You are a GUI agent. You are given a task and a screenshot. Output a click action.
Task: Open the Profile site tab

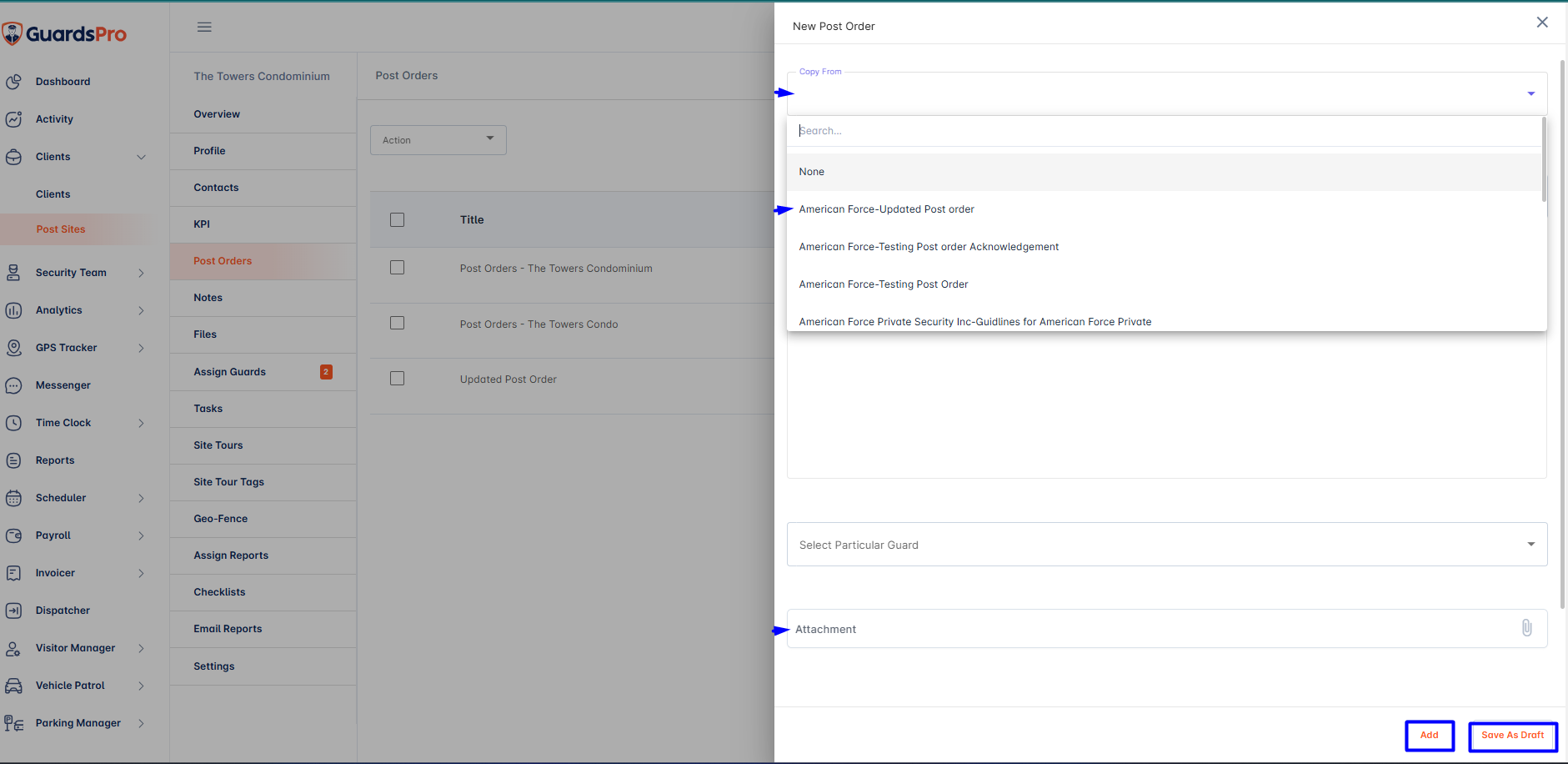pos(263,151)
